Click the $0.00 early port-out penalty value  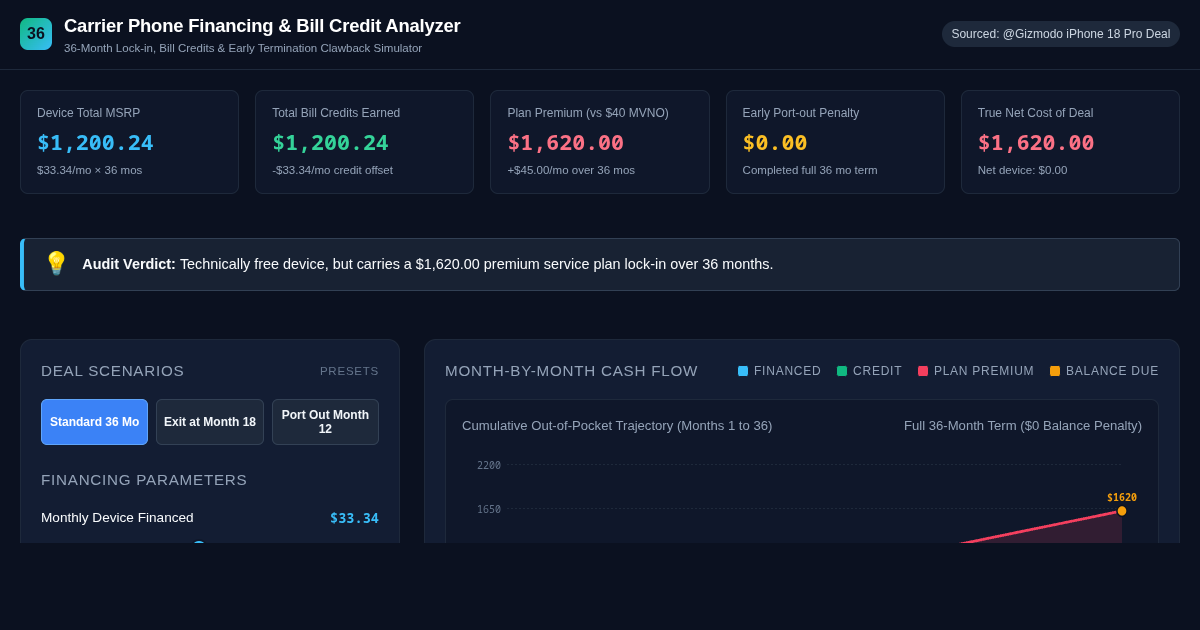coord(775,143)
